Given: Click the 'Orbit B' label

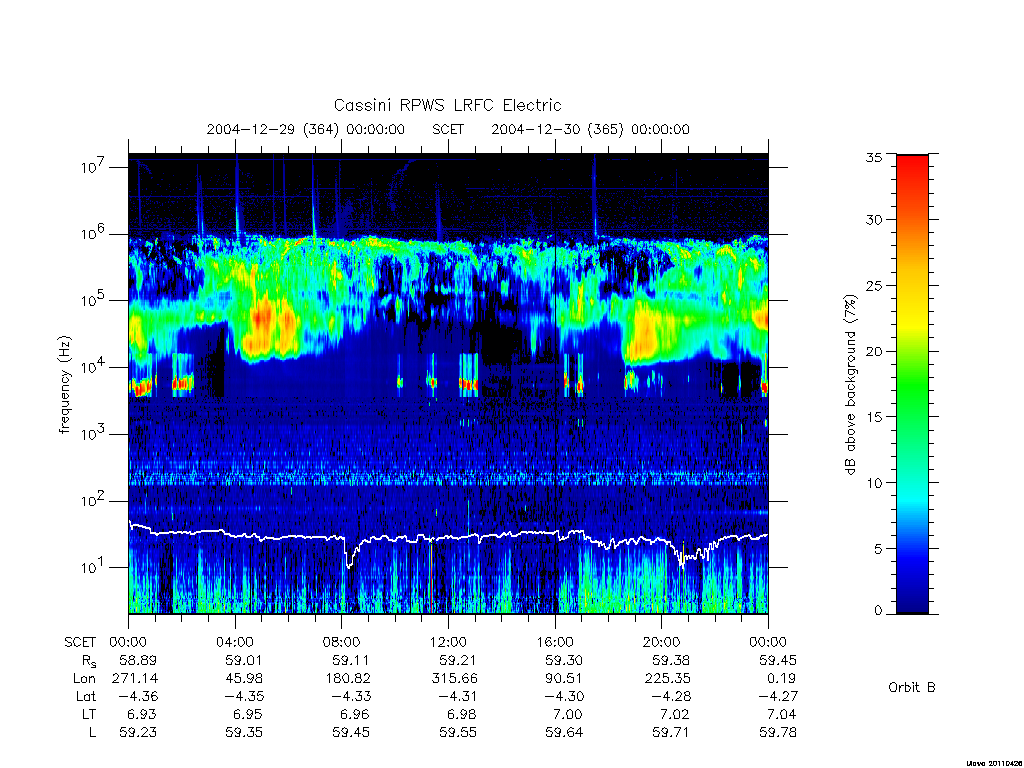Looking at the screenshot, I should coord(912,688).
